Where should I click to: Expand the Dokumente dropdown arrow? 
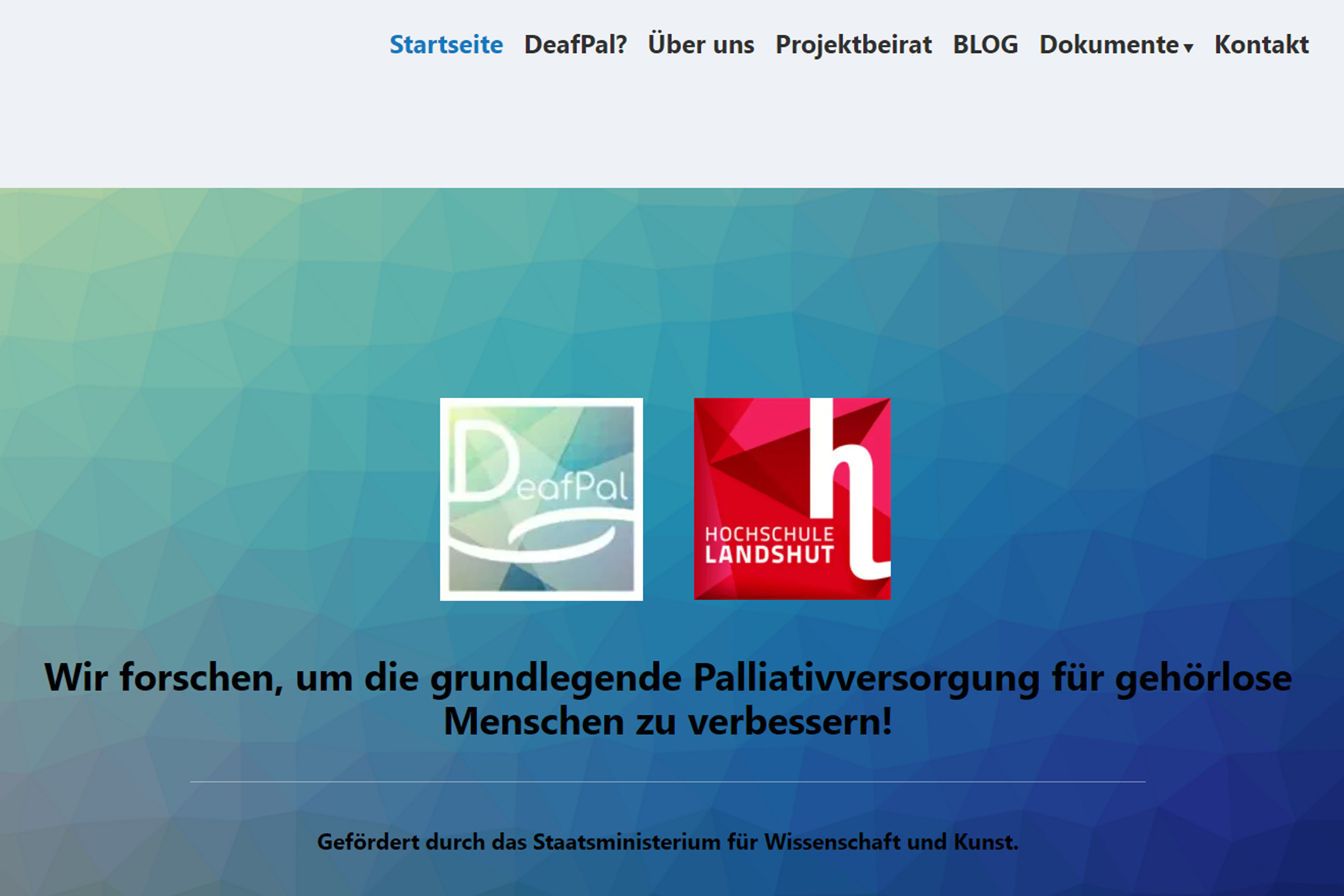1189,48
